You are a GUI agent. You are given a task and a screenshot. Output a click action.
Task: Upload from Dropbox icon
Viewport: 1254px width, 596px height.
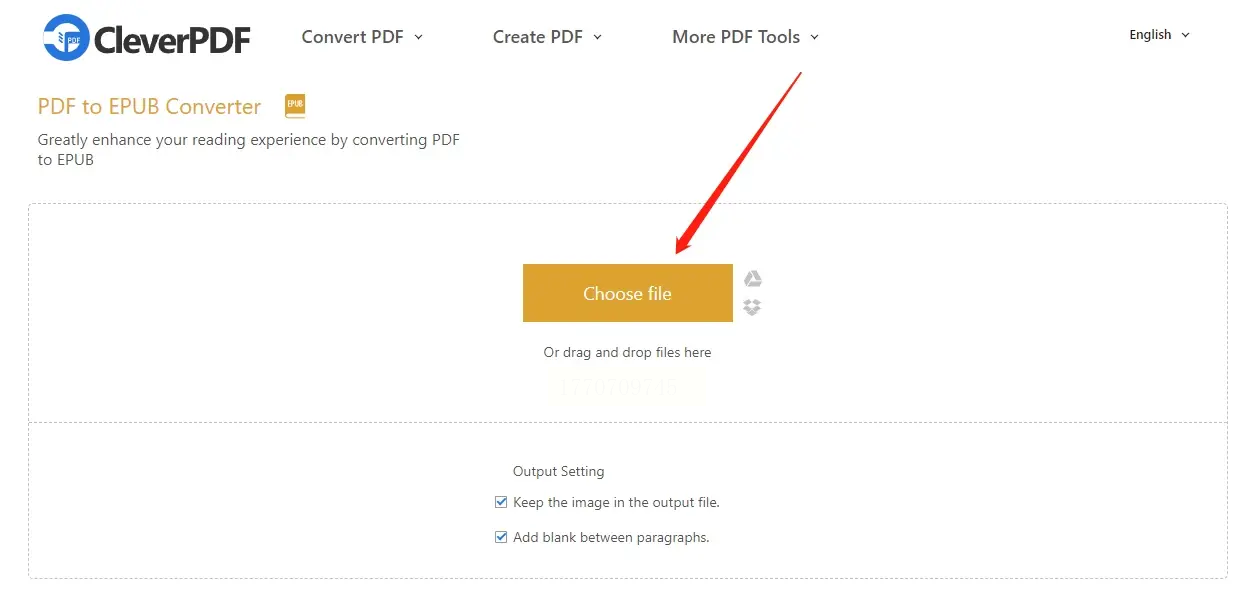click(x=753, y=307)
